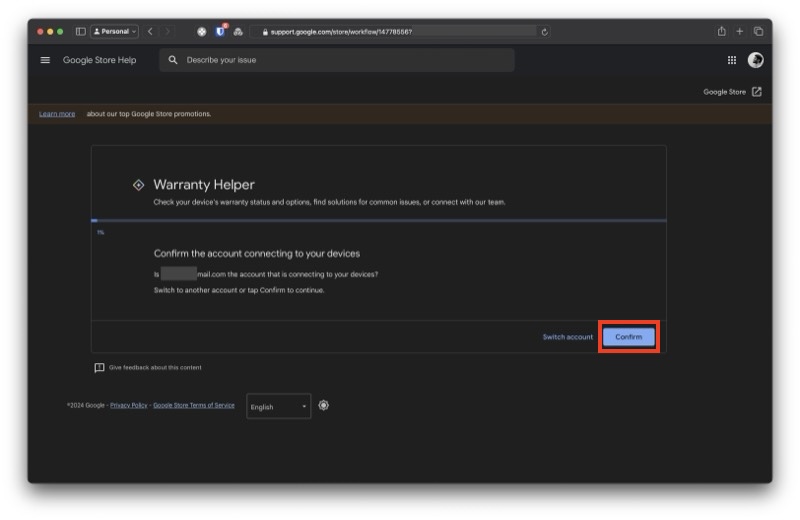
Task: Open the English language dropdown
Action: 279,406
